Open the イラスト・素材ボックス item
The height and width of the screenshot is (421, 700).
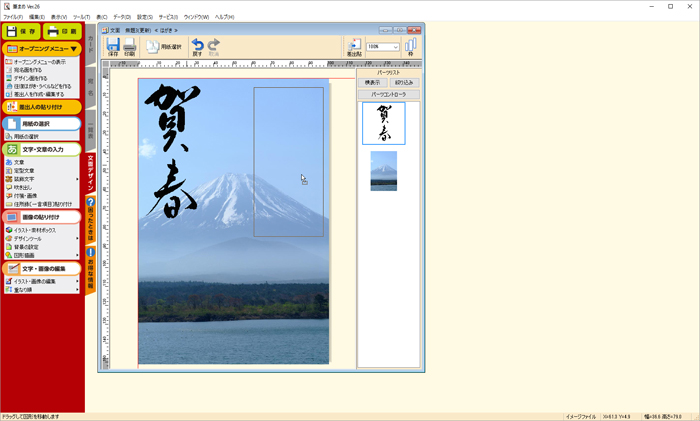(38, 230)
